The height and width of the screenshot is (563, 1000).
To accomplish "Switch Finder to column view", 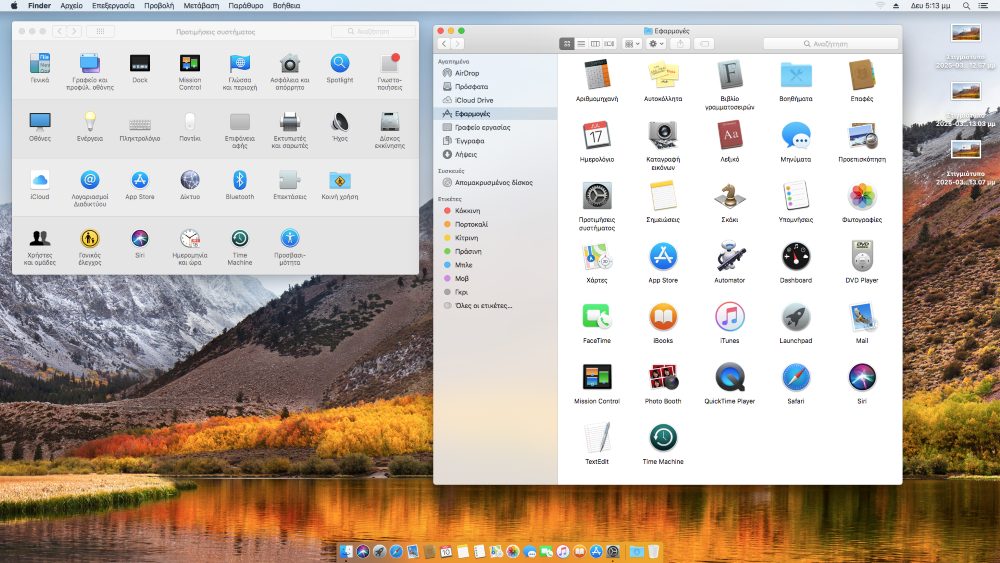I will point(595,44).
